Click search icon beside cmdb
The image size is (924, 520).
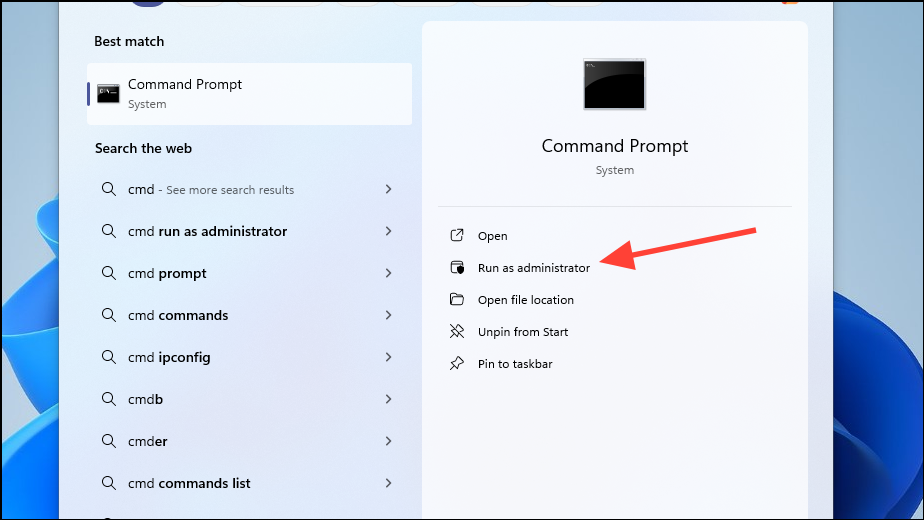pyautogui.click(x=108, y=399)
